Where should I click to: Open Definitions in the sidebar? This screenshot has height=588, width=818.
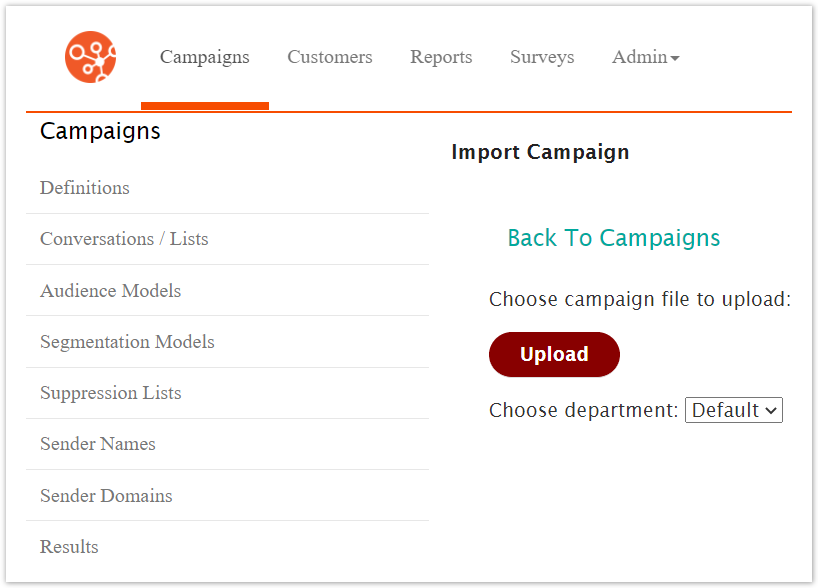(85, 188)
